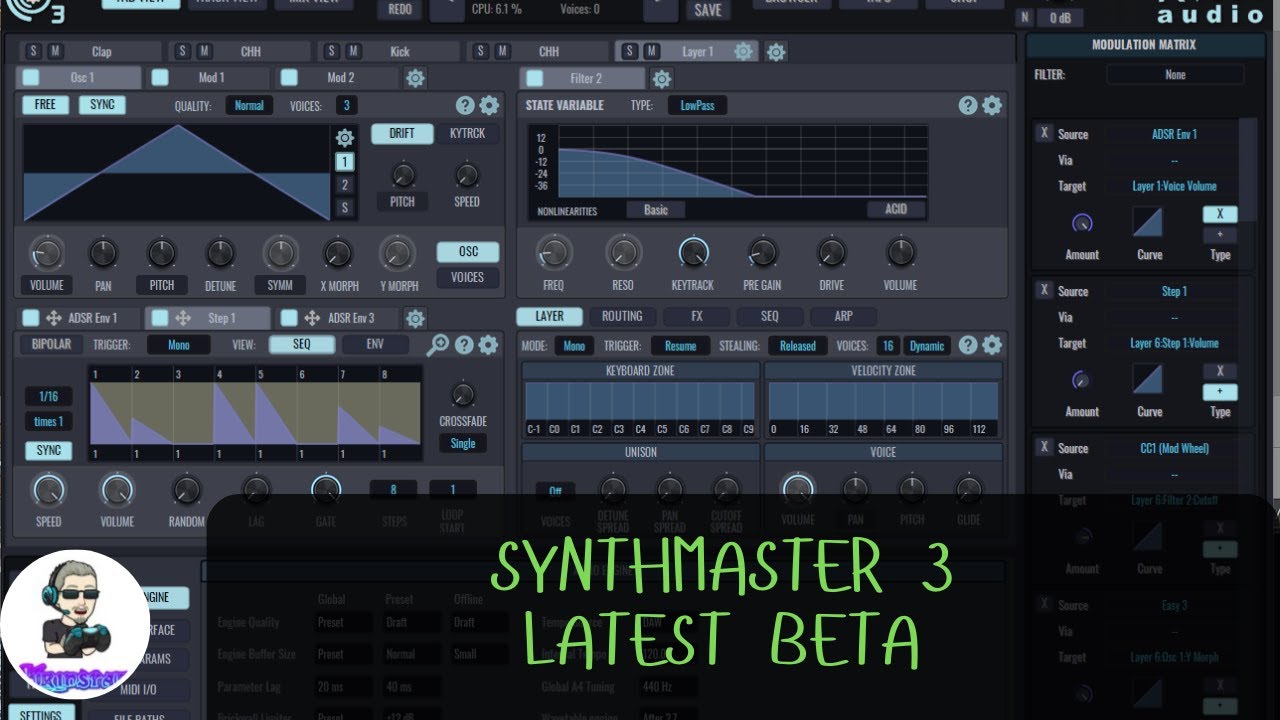
Task: Click oscillator VOLUME knob
Action: 47,254
